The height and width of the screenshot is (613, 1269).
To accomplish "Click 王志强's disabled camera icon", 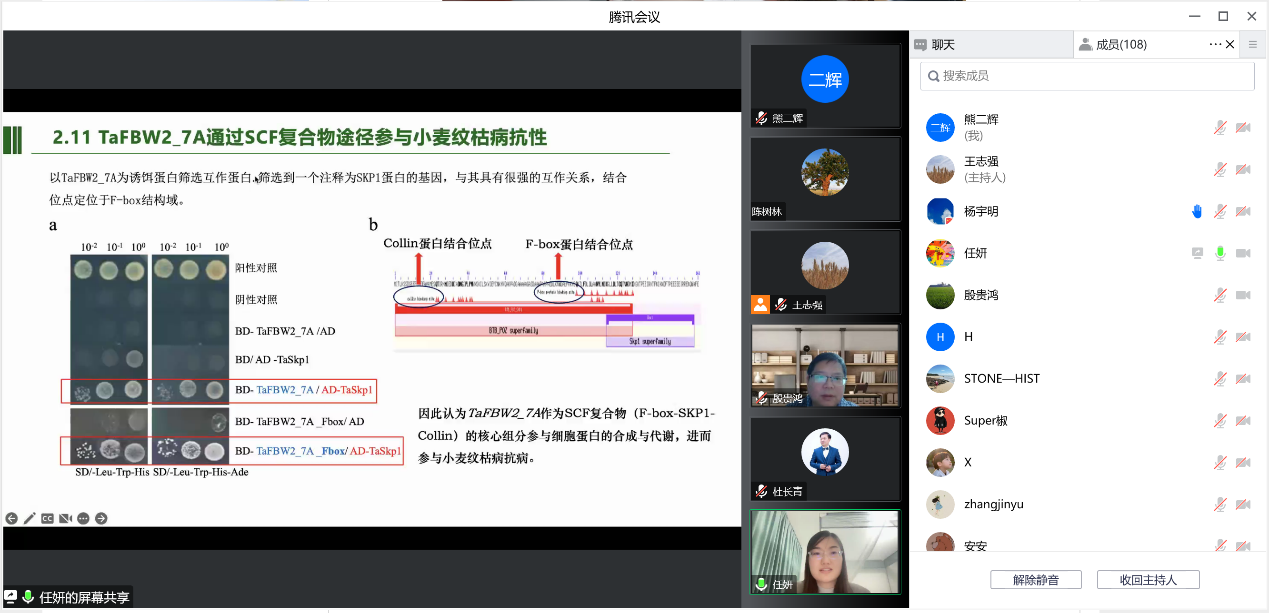I will click(1243, 169).
